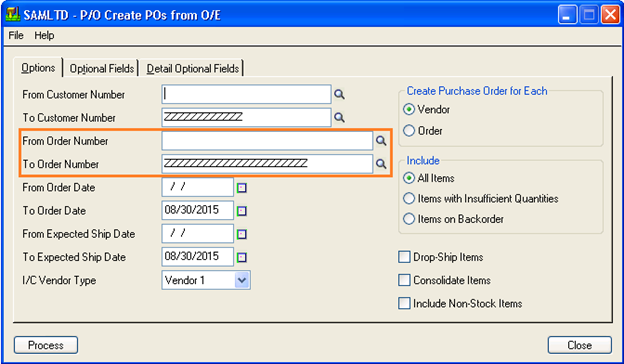Tick Include Non-Stock Items checkbox
Viewport: 624px width, 364px height.
click(x=404, y=303)
